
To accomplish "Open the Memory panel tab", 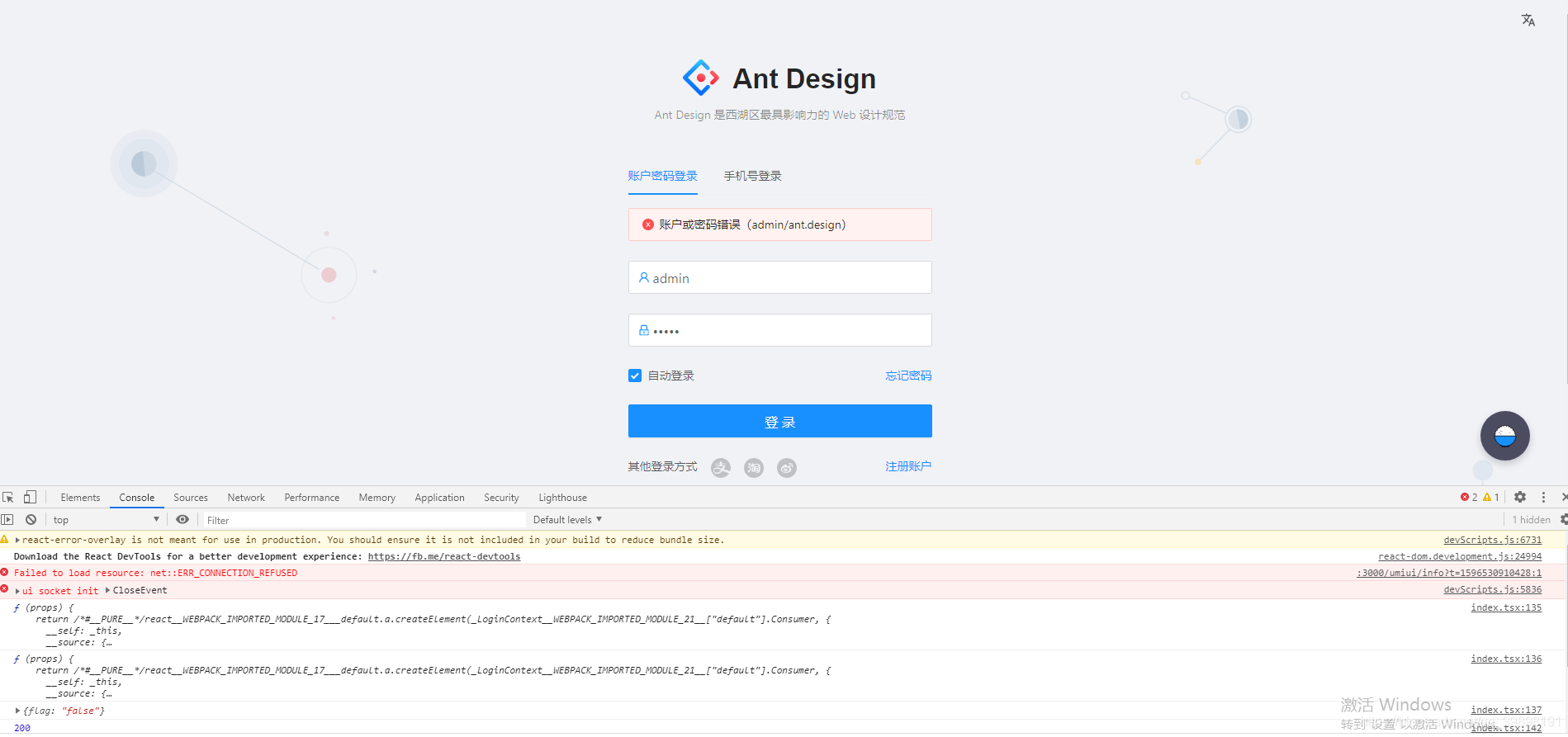I will pyautogui.click(x=377, y=497).
